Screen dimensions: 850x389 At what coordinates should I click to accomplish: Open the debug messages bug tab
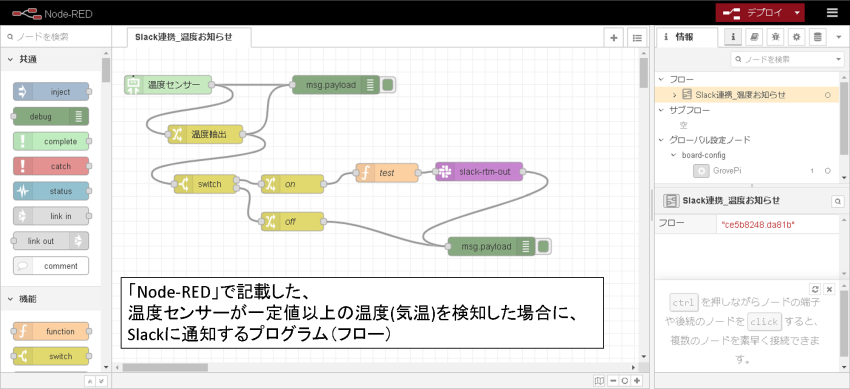(x=775, y=37)
